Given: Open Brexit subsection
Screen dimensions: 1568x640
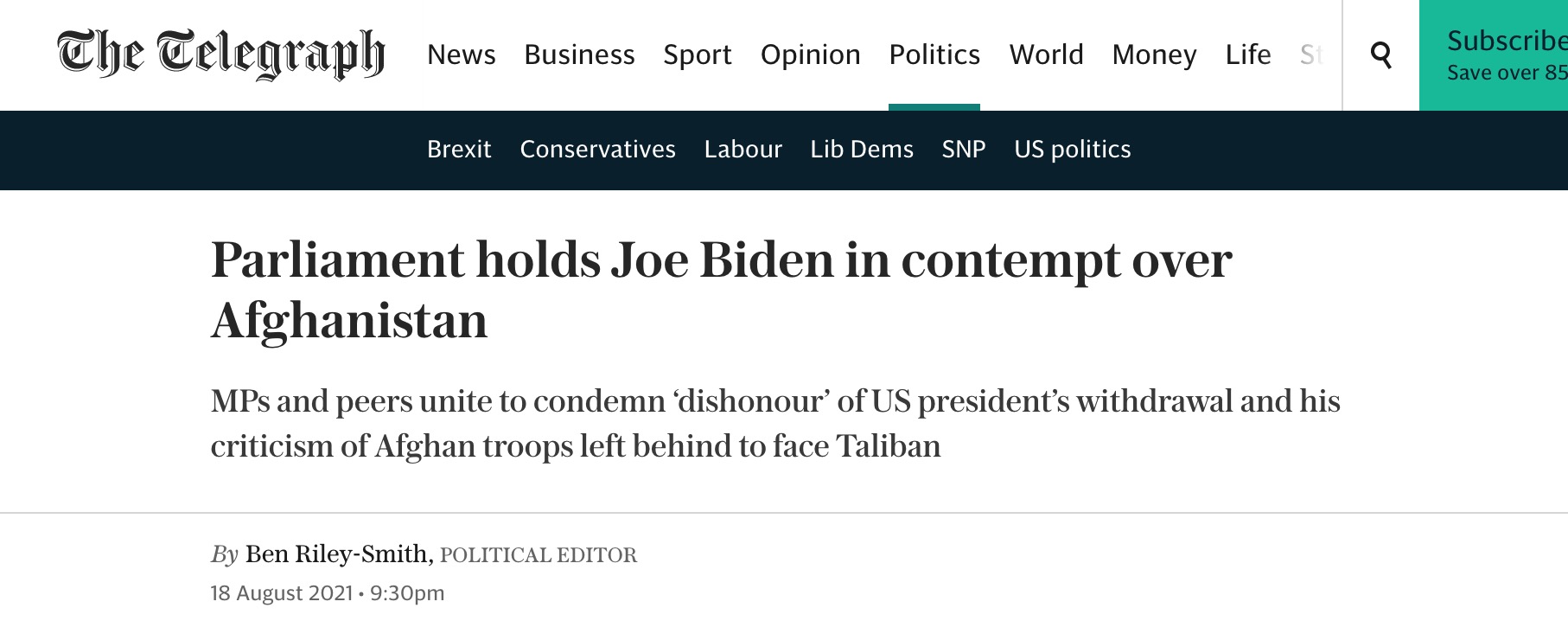Looking at the screenshot, I should (x=459, y=150).
